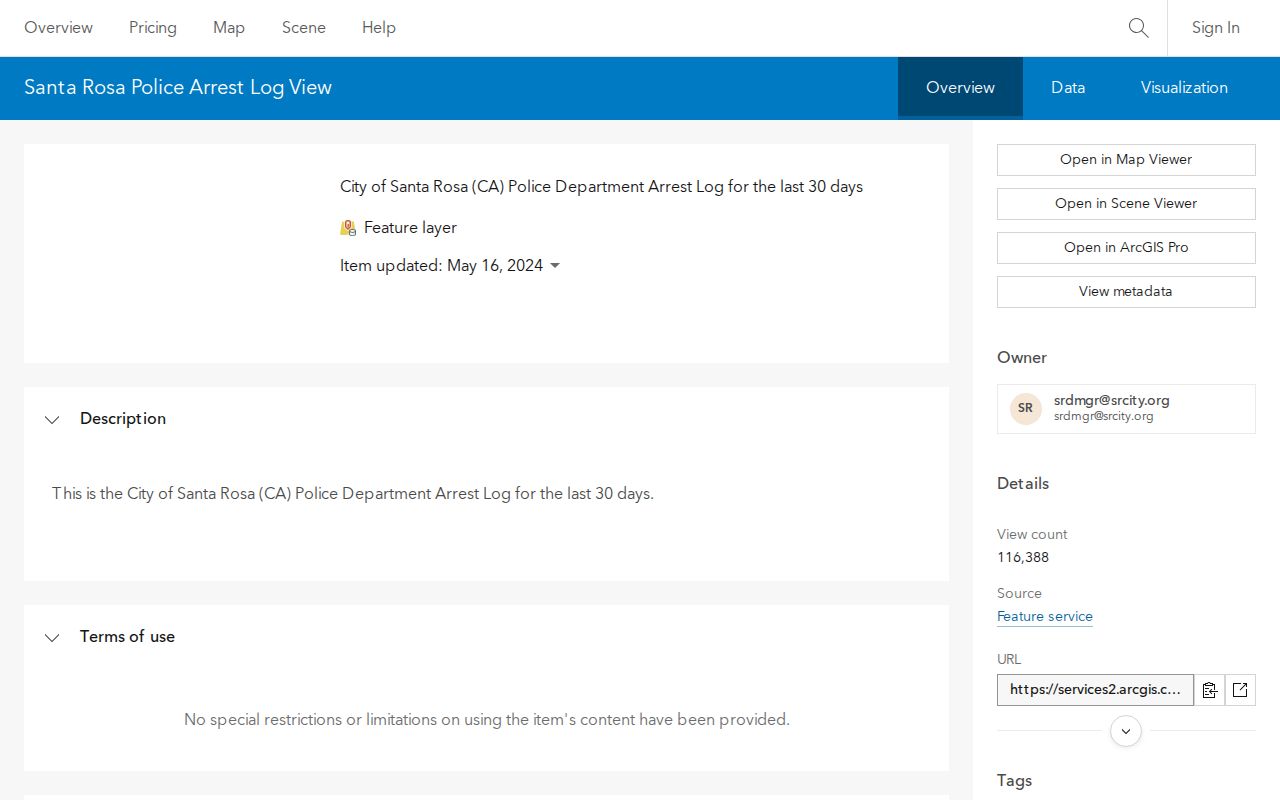Click the view count value 116,388

click(x=1023, y=558)
